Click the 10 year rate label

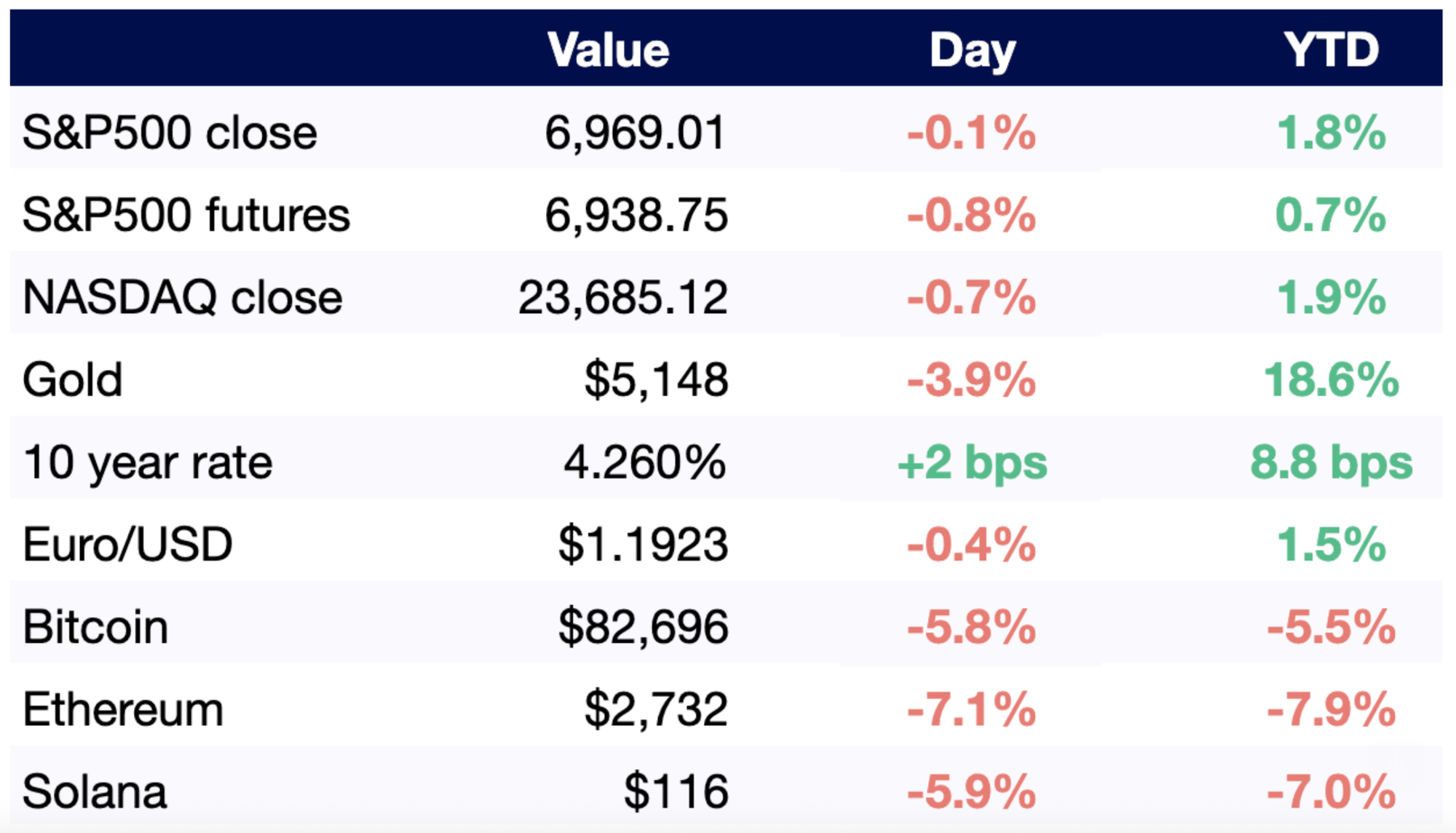(x=148, y=462)
